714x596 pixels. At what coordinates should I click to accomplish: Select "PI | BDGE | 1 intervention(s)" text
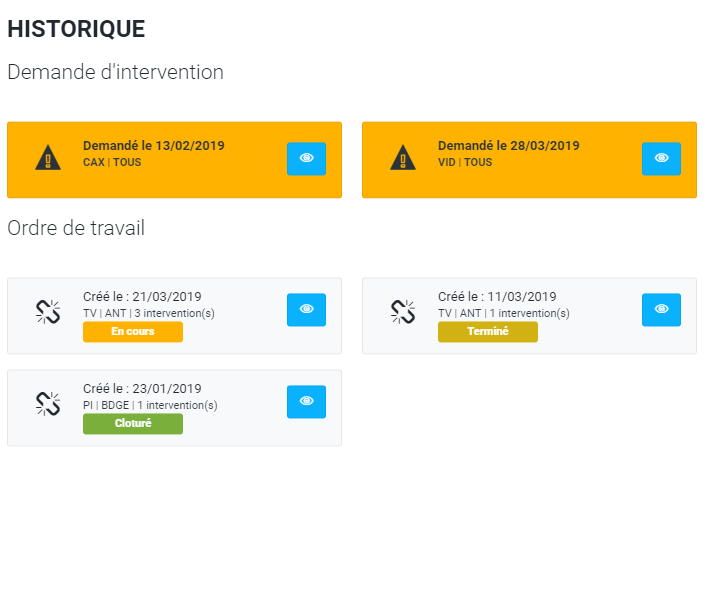[150, 405]
